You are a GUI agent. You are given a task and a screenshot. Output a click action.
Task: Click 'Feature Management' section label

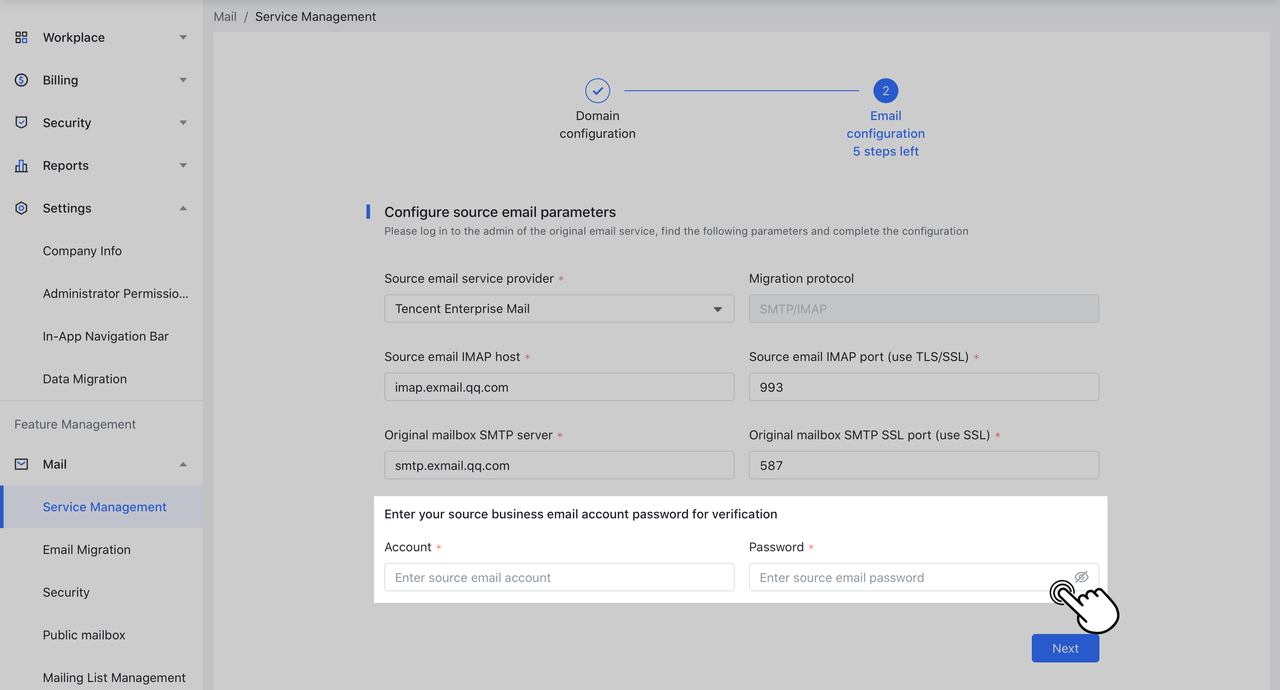75,424
